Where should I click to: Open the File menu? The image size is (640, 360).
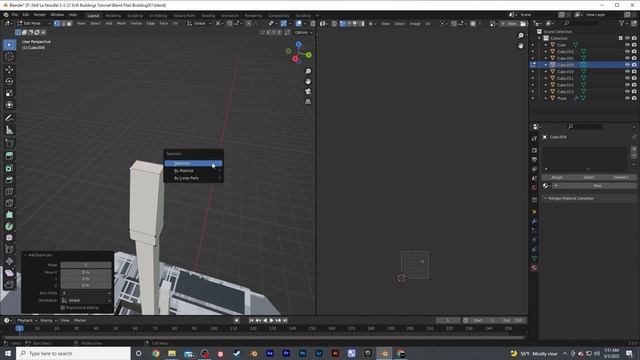pos(14,15)
